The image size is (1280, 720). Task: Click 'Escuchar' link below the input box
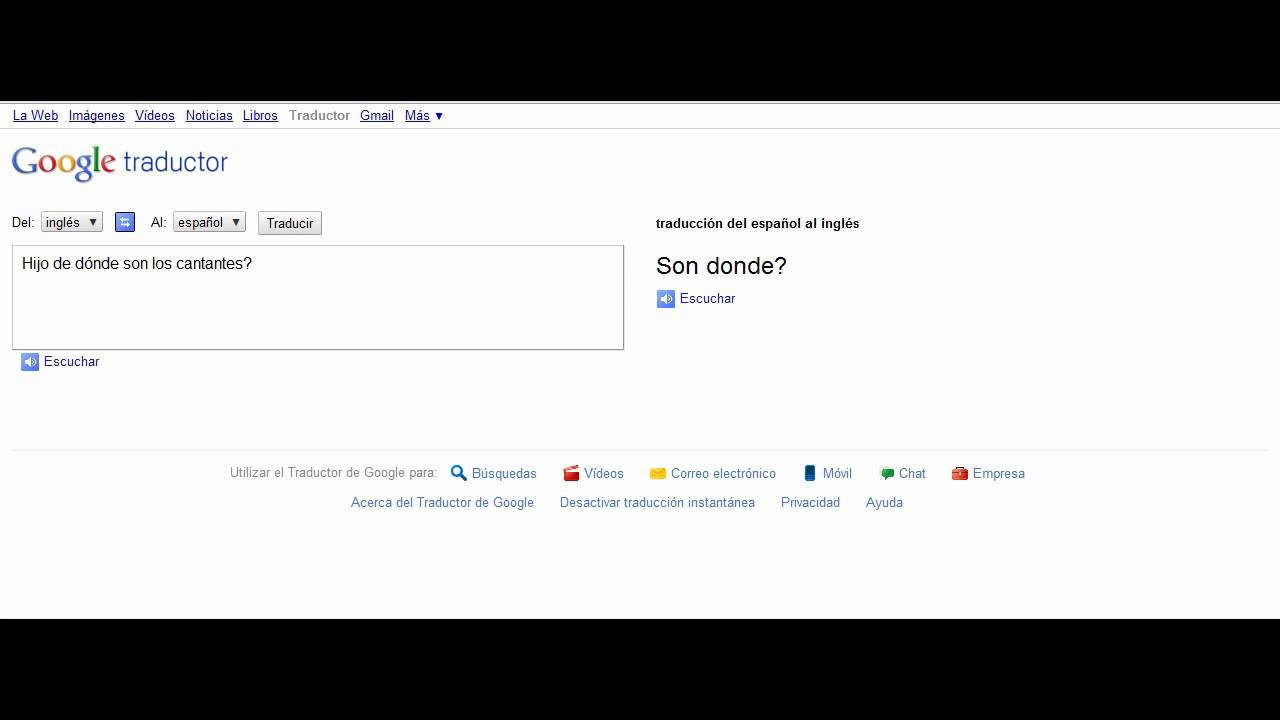(71, 362)
